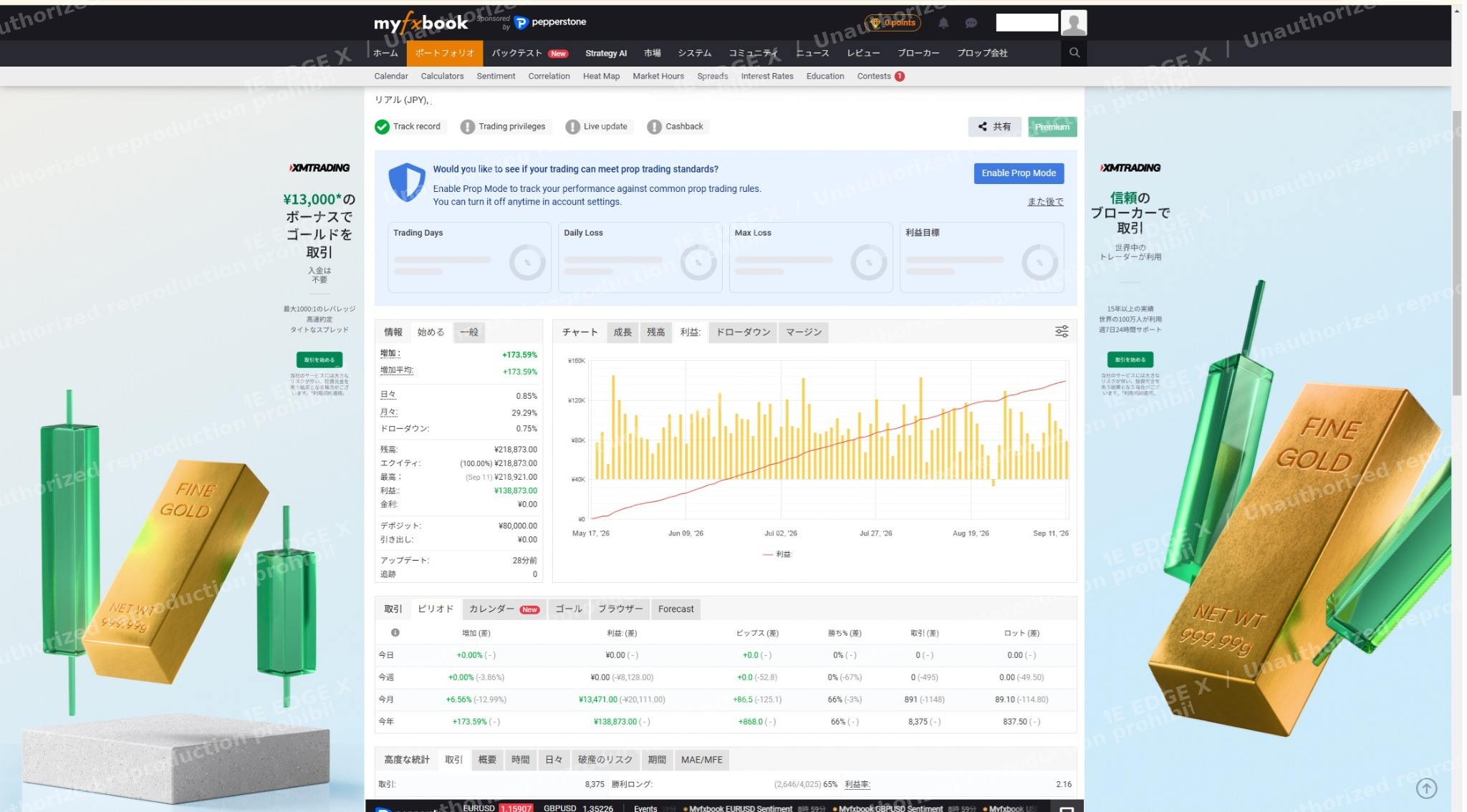Click the Premium button

point(1052,127)
